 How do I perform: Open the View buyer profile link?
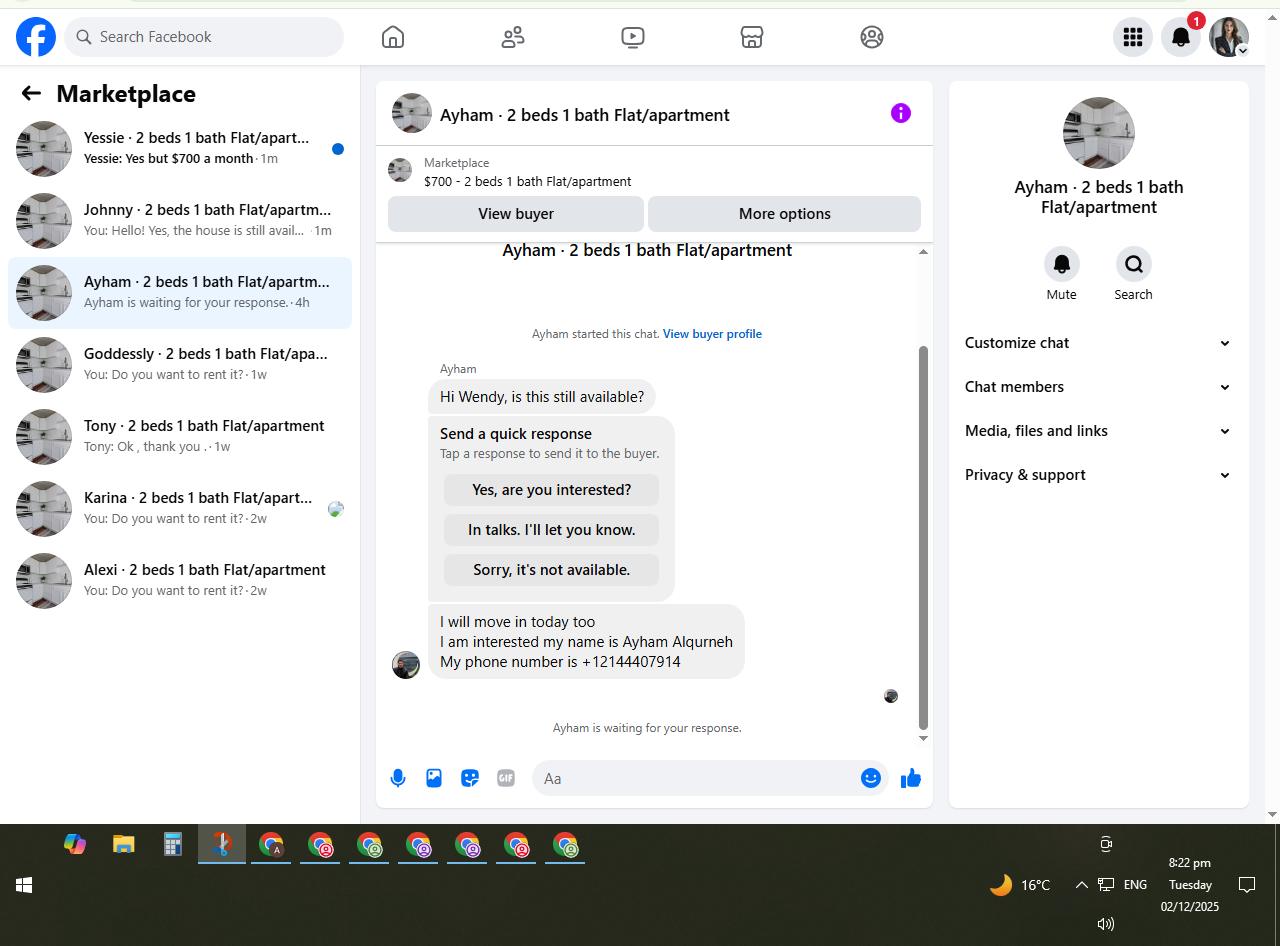[x=712, y=334]
